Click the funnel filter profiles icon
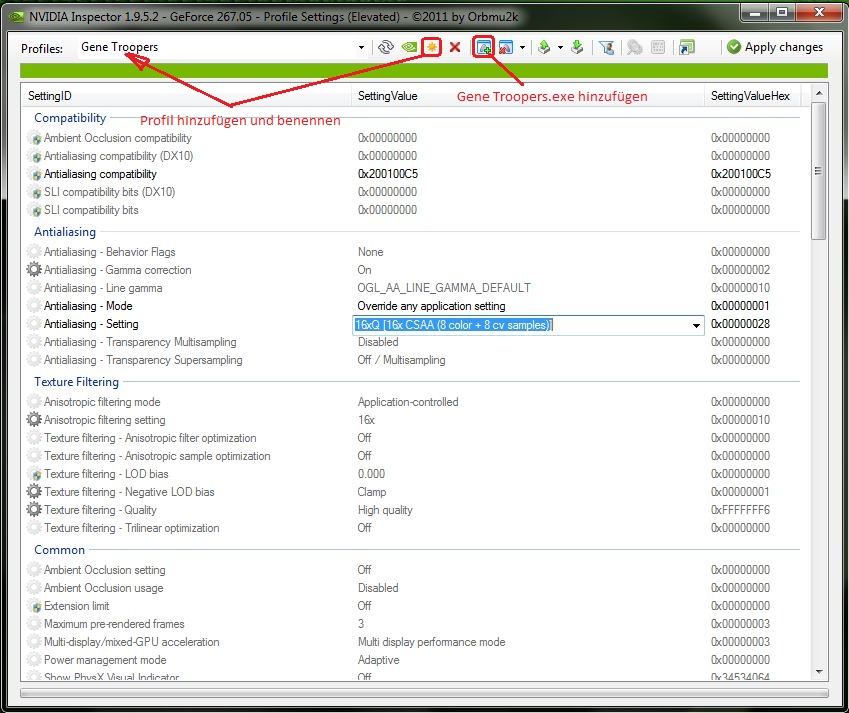The image size is (849, 713). tap(606, 47)
